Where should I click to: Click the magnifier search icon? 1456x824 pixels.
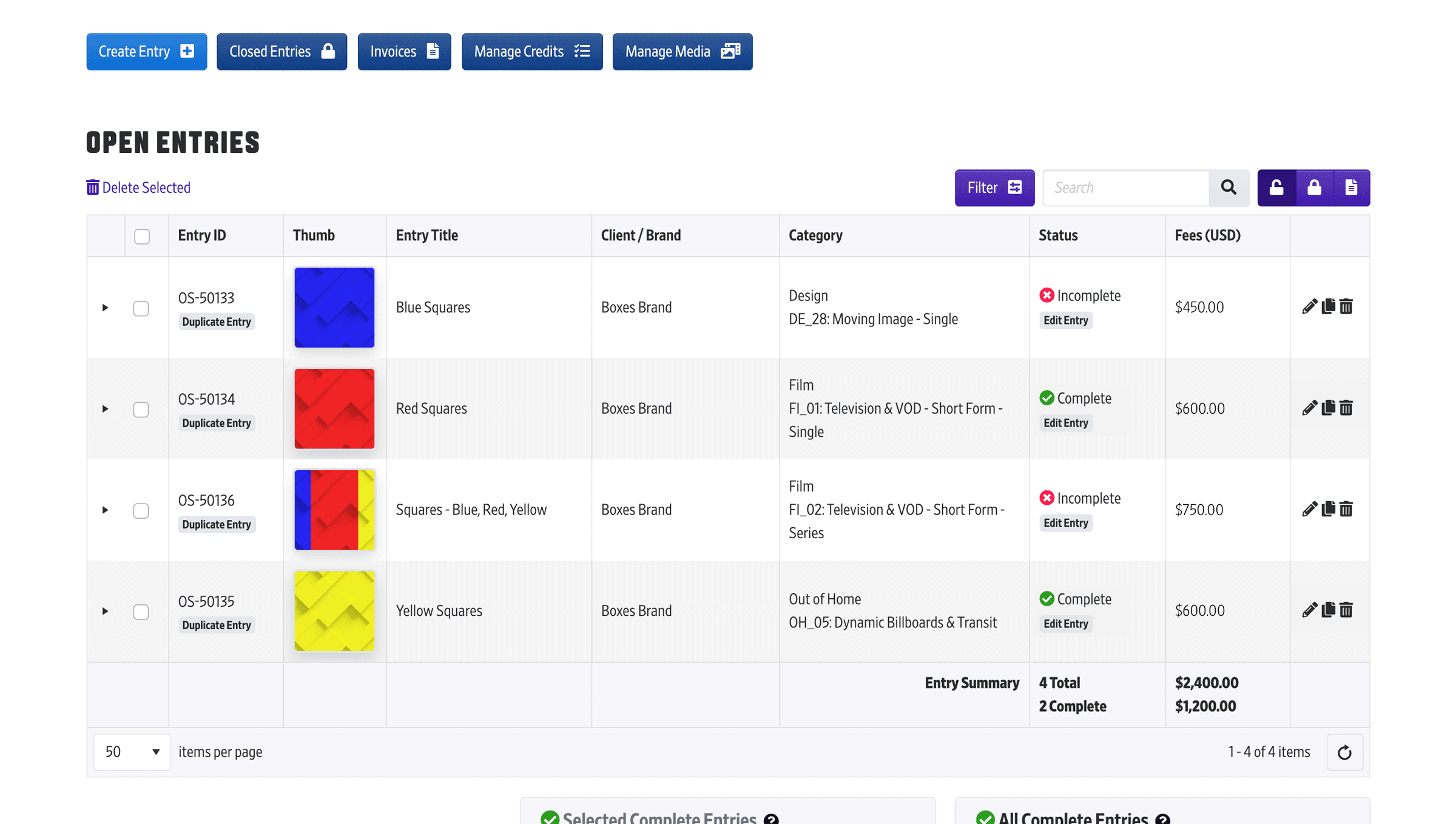click(x=1228, y=187)
